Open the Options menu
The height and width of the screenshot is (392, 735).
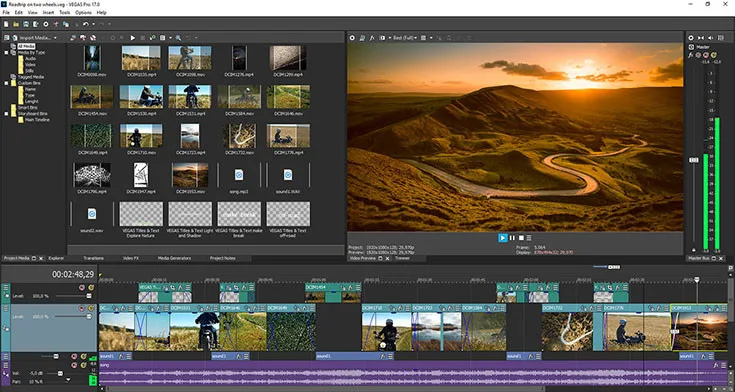click(x=83, y=12)
